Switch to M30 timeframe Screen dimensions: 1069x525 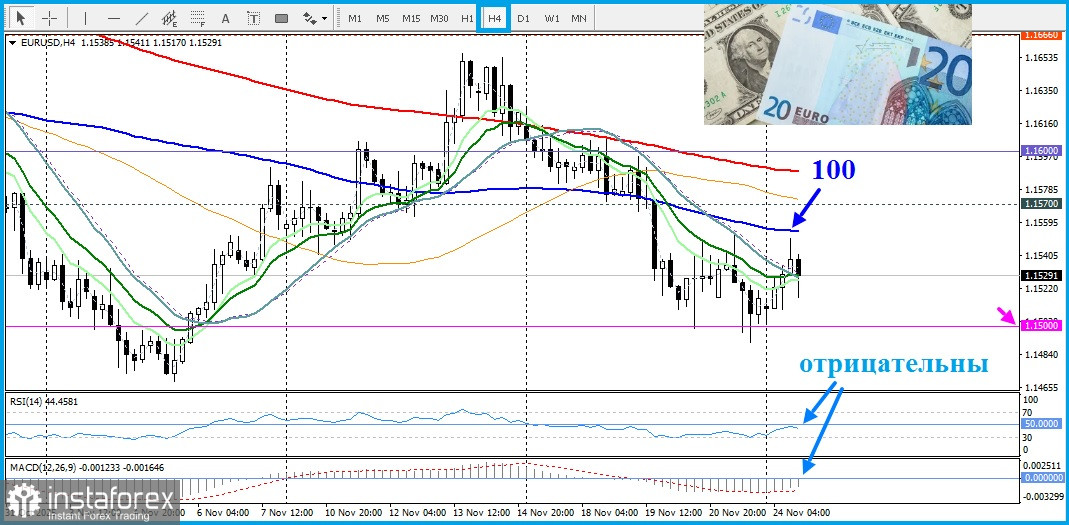tap(439, 18)
